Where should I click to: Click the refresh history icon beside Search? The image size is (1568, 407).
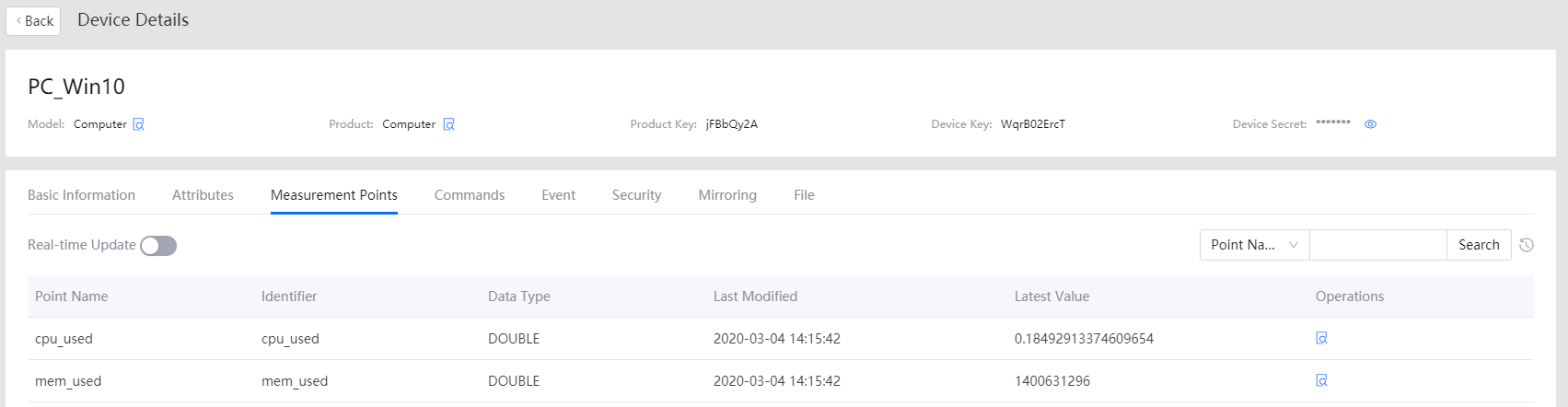pos(1527,245)
